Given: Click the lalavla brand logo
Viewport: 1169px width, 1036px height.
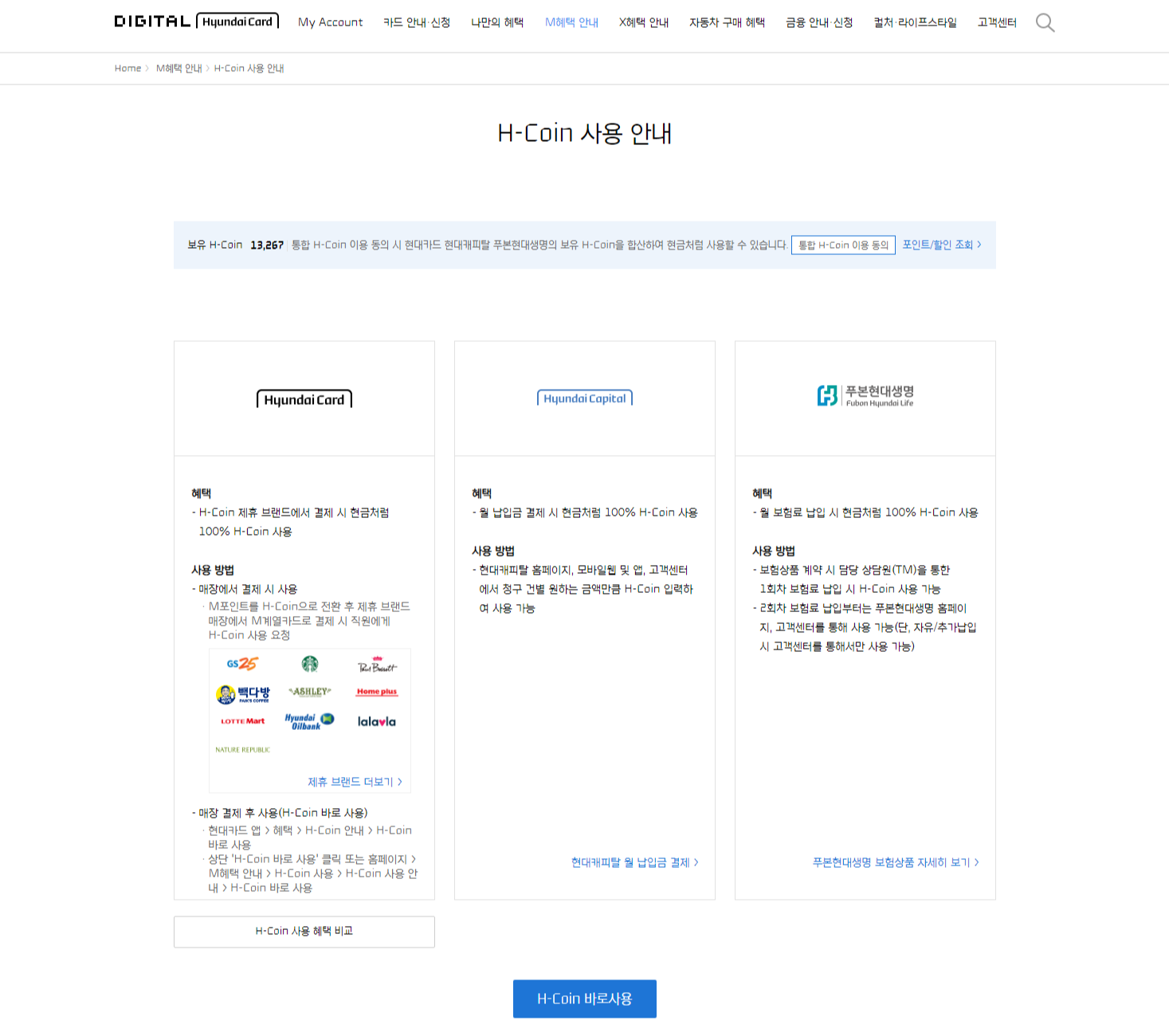Looking at the screenshot, I should point(377,721).
